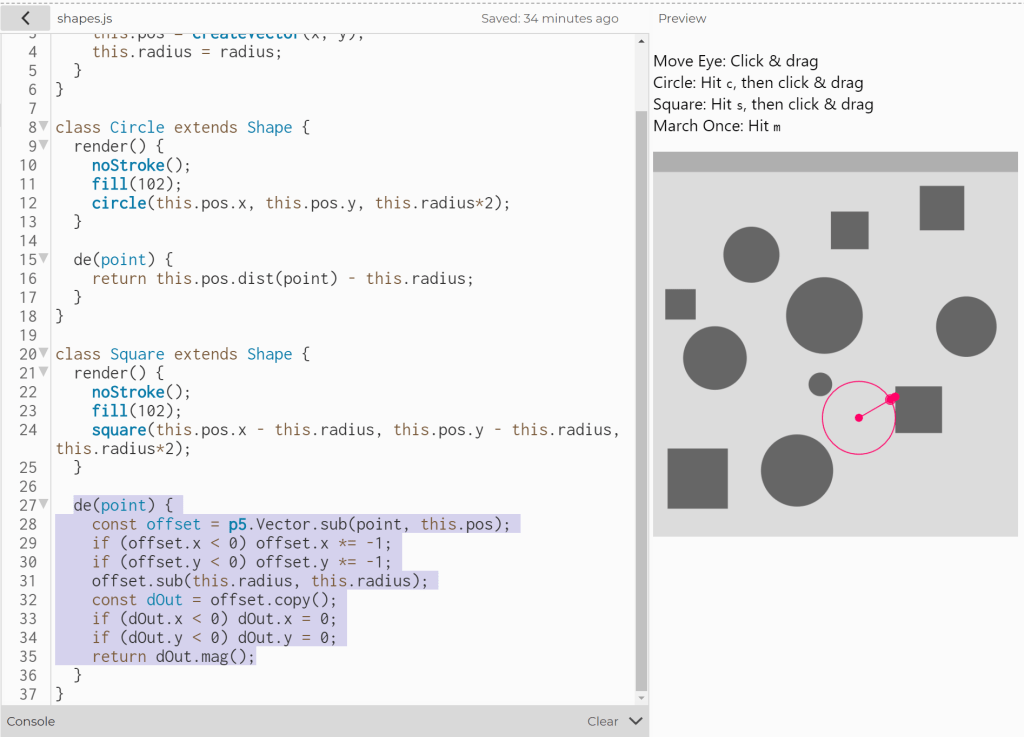Fold Circle's de(point) method at line 15
The height and width of the screenshot is (737, 1024).
pos(43,260)
